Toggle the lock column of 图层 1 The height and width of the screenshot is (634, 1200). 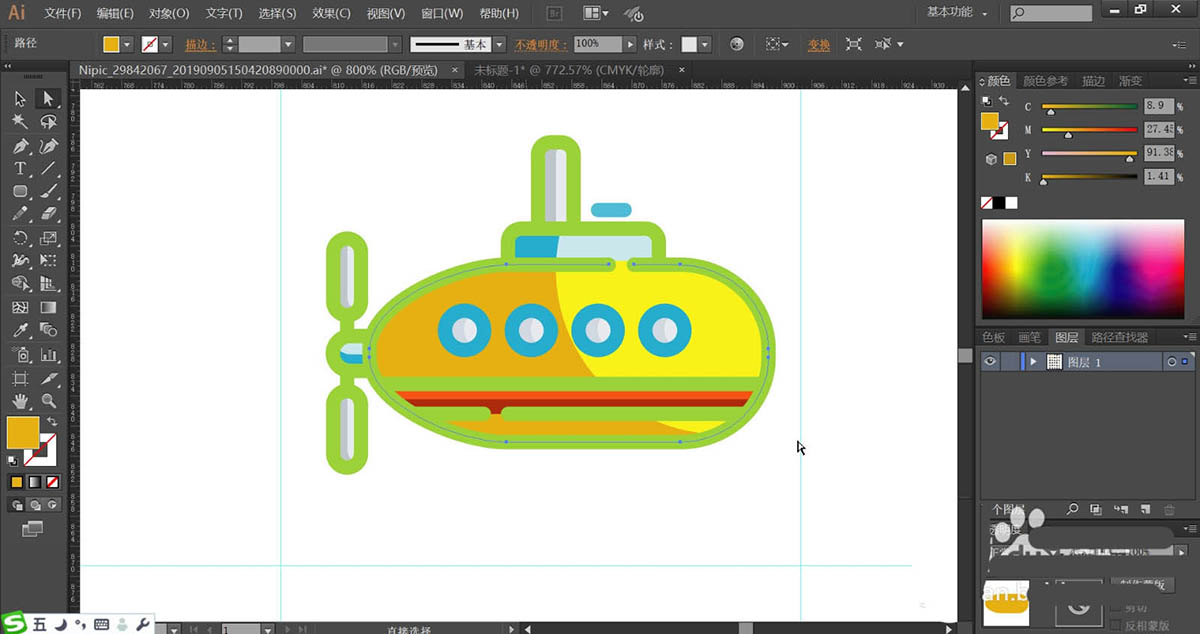coord(1008,362)
